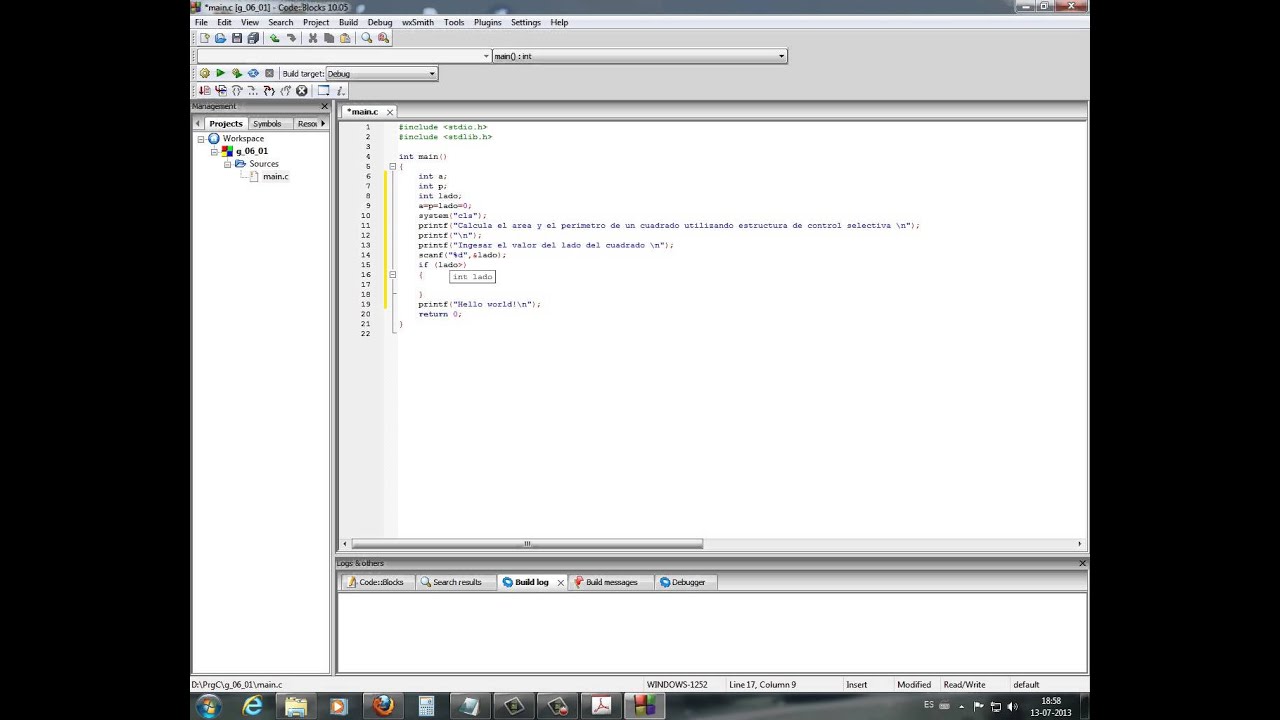Image resolution: width=1280 pixels, height=720 pixels.
Task: Click the scrollbar right arrow in the editor
Action: point(1079,544)
